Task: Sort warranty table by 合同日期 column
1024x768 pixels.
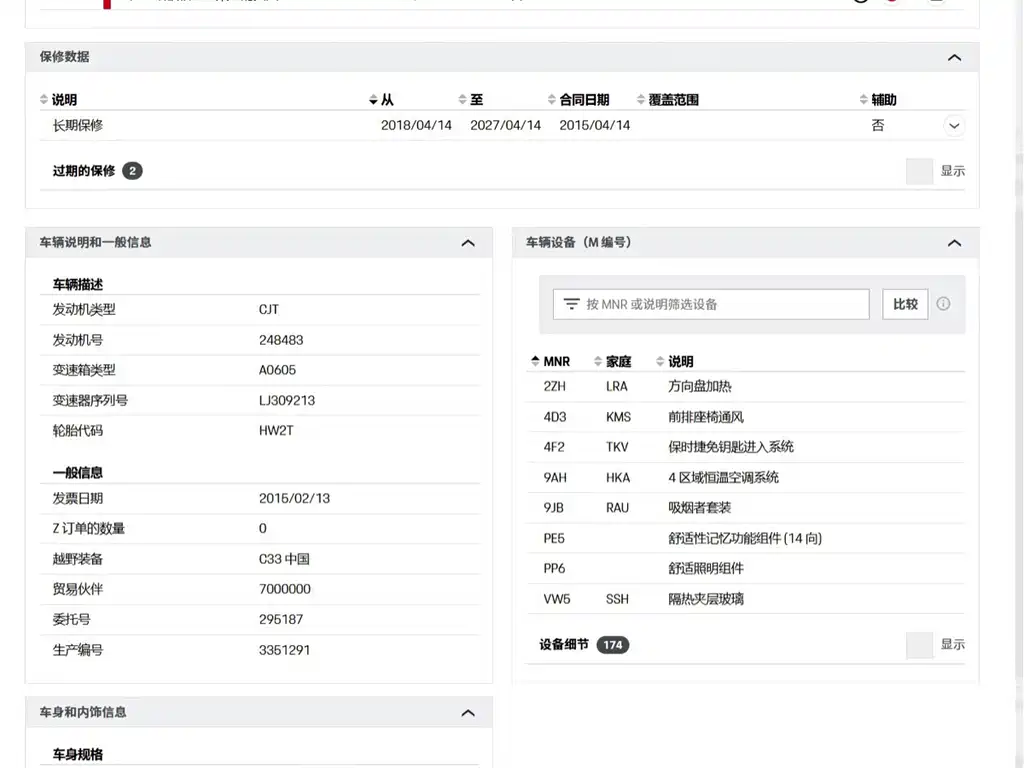Action: pyautogui.click(x=579, y=99)
